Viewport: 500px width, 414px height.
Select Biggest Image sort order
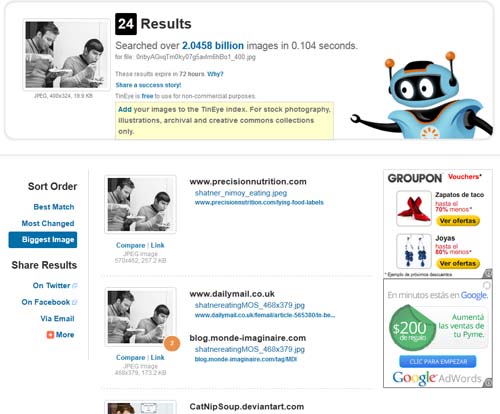[x=43, y=240]
